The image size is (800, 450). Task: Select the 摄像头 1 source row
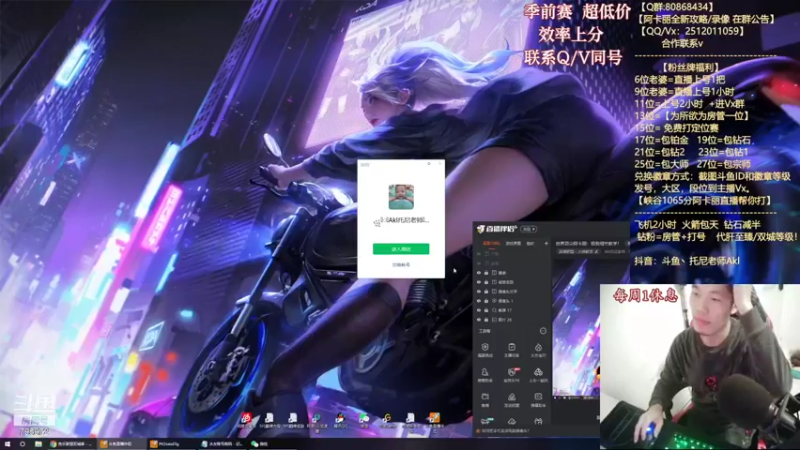[x=512, y=301]
